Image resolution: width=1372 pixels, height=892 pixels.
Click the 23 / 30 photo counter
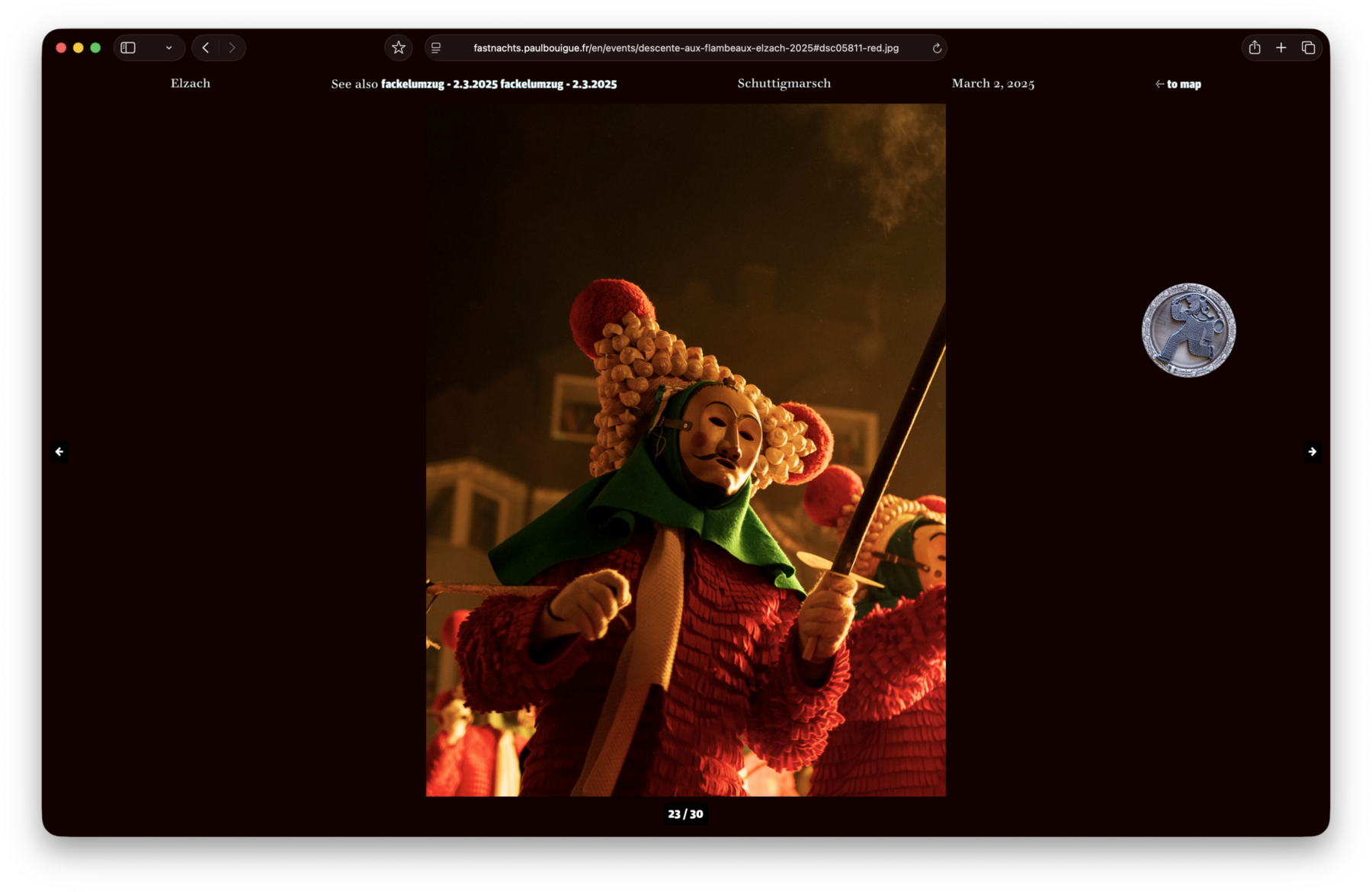[x=685, y=814]
